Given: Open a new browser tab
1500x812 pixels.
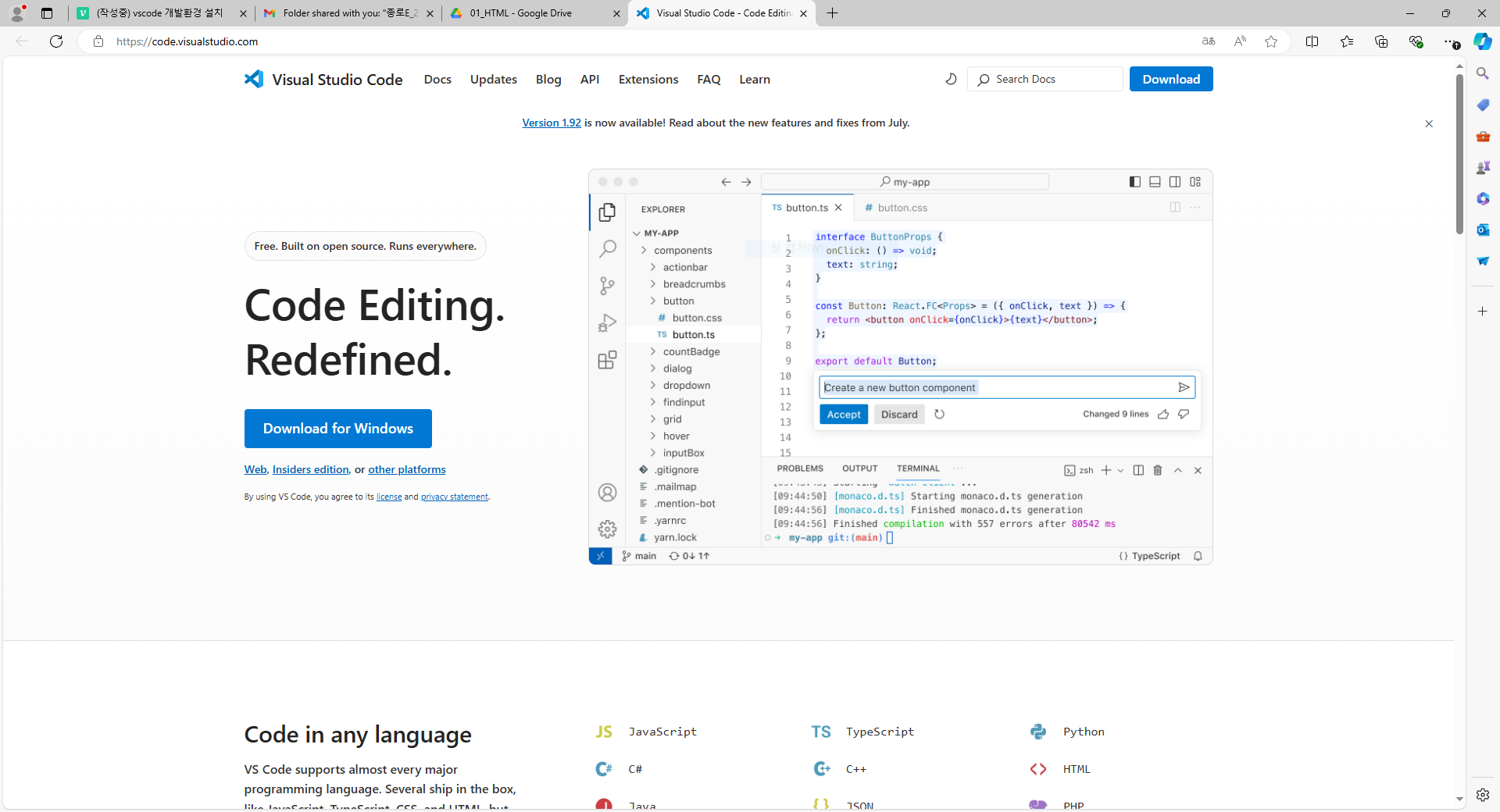Looking at the screenshot, I should pos(833,13).
